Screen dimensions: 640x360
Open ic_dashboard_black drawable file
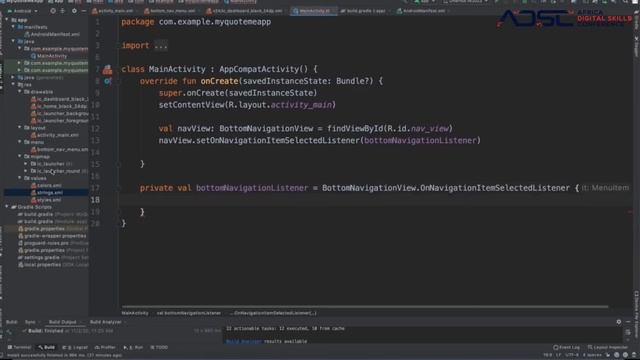pos(60,99)
